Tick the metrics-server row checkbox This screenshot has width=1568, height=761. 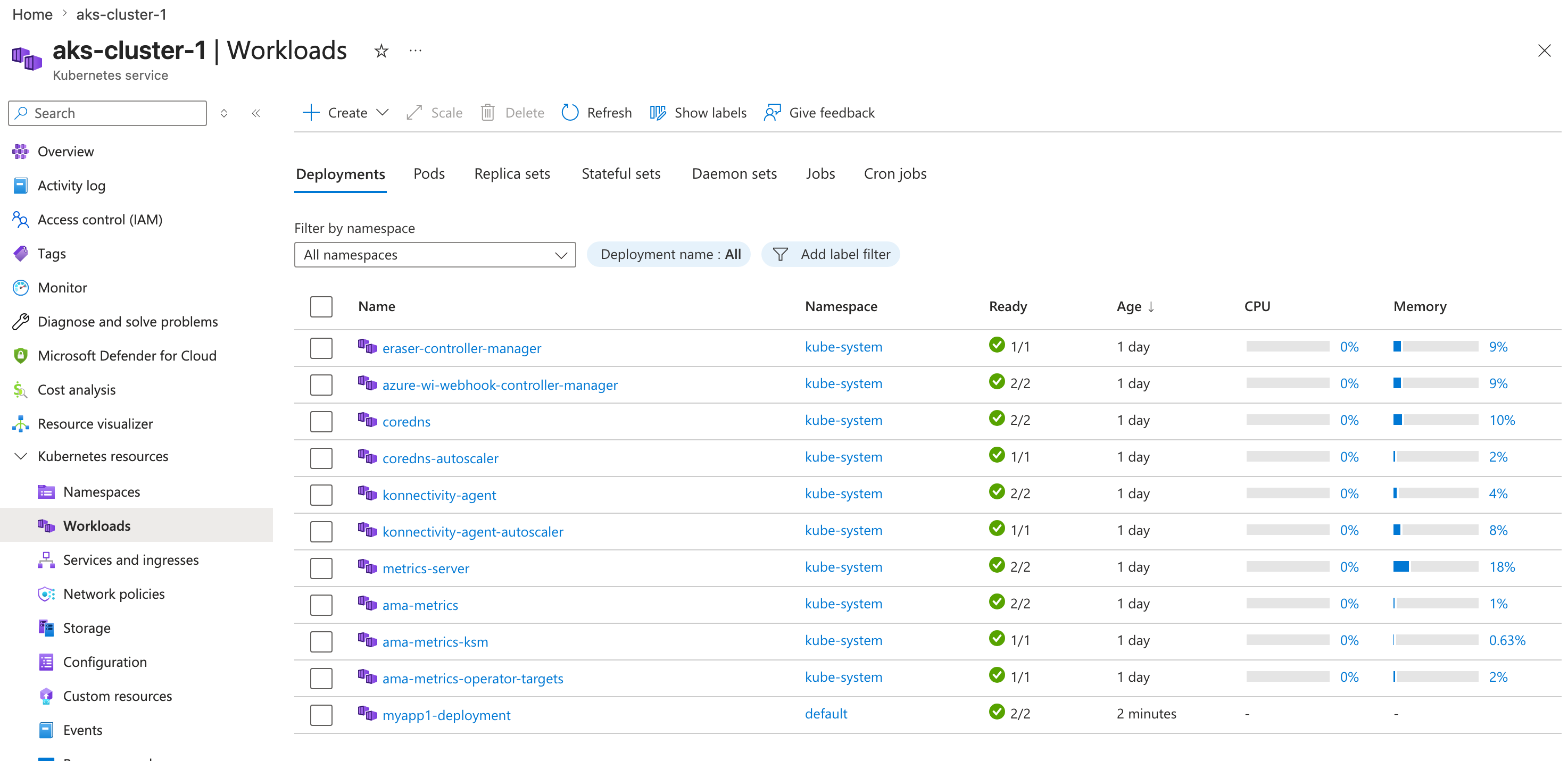pos(321,568)
